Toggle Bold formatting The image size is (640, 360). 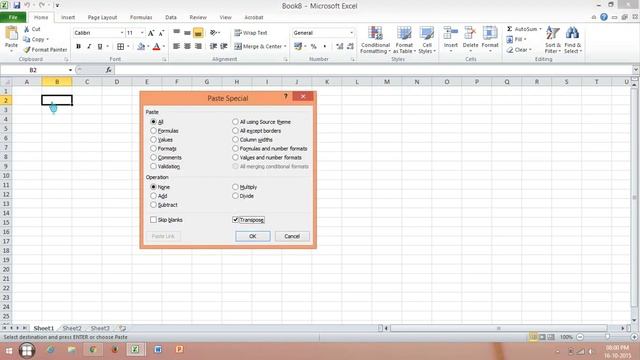78,47
